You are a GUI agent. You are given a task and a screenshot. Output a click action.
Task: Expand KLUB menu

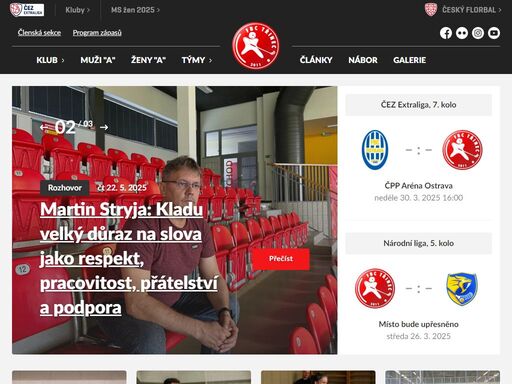click(x=50, y=60)
